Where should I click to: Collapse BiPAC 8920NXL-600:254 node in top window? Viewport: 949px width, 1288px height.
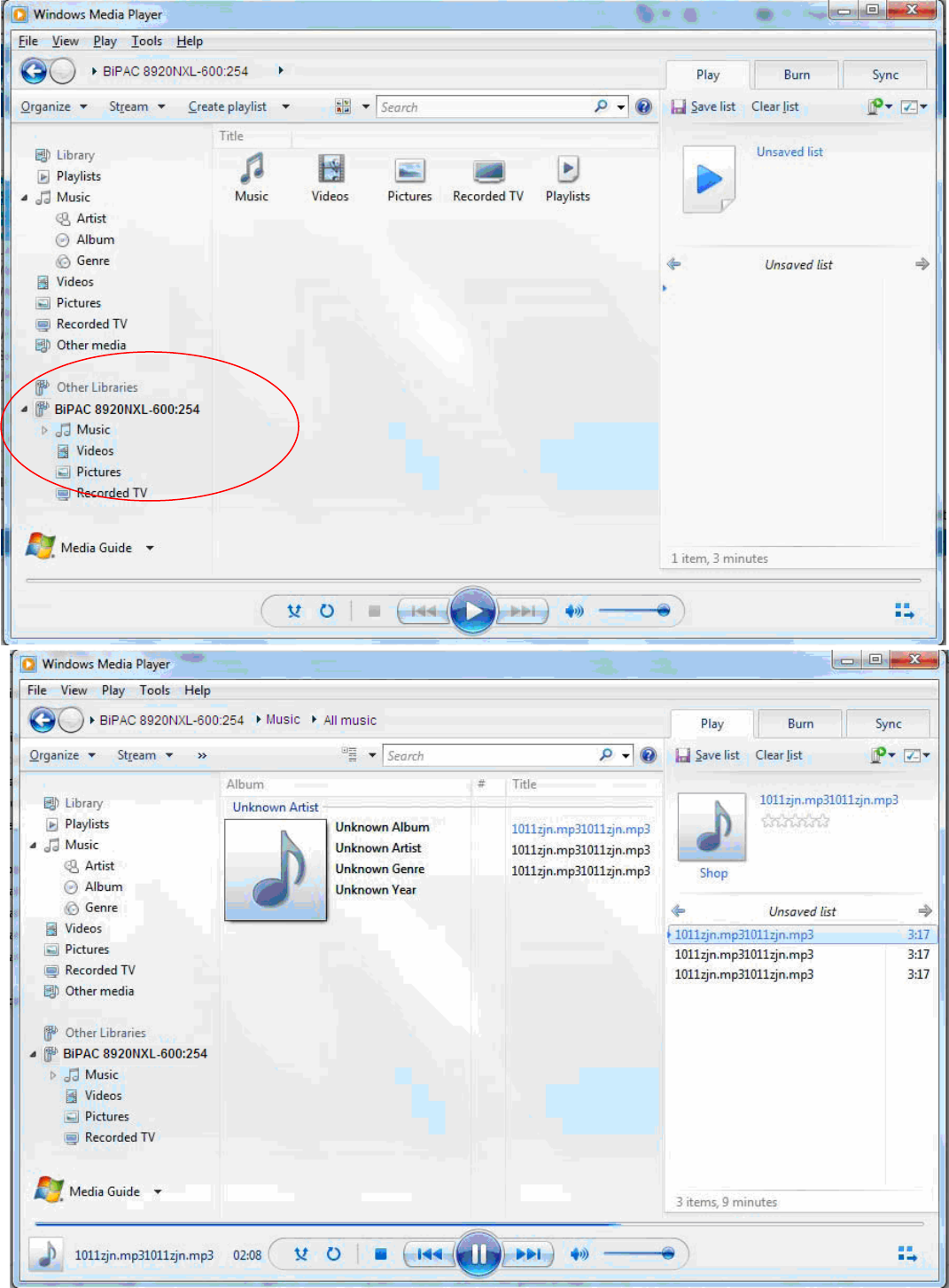click(25, 410)
